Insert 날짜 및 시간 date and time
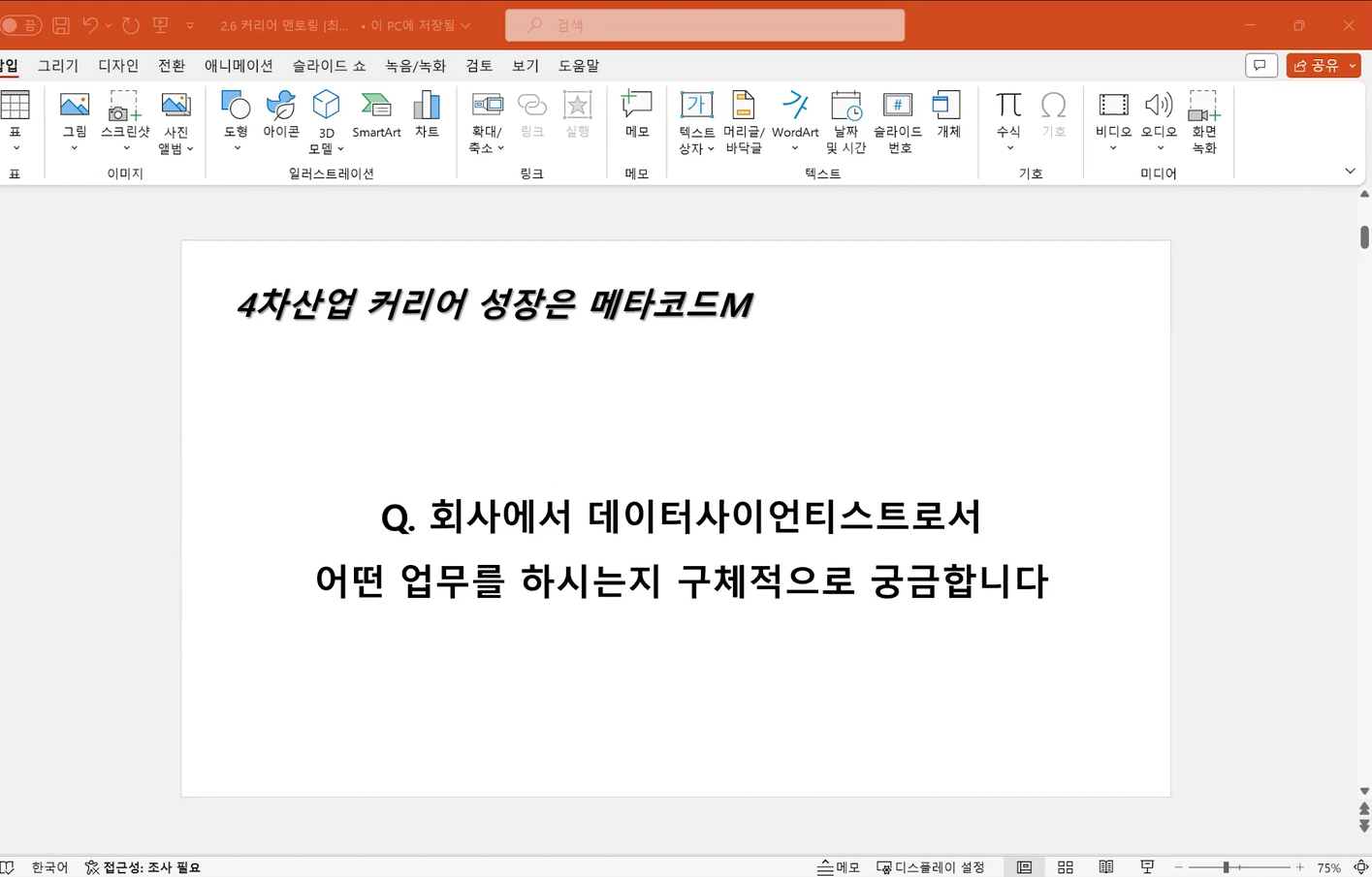The width and height of the screenshot is (1372, 877). (x=846, y=121)
